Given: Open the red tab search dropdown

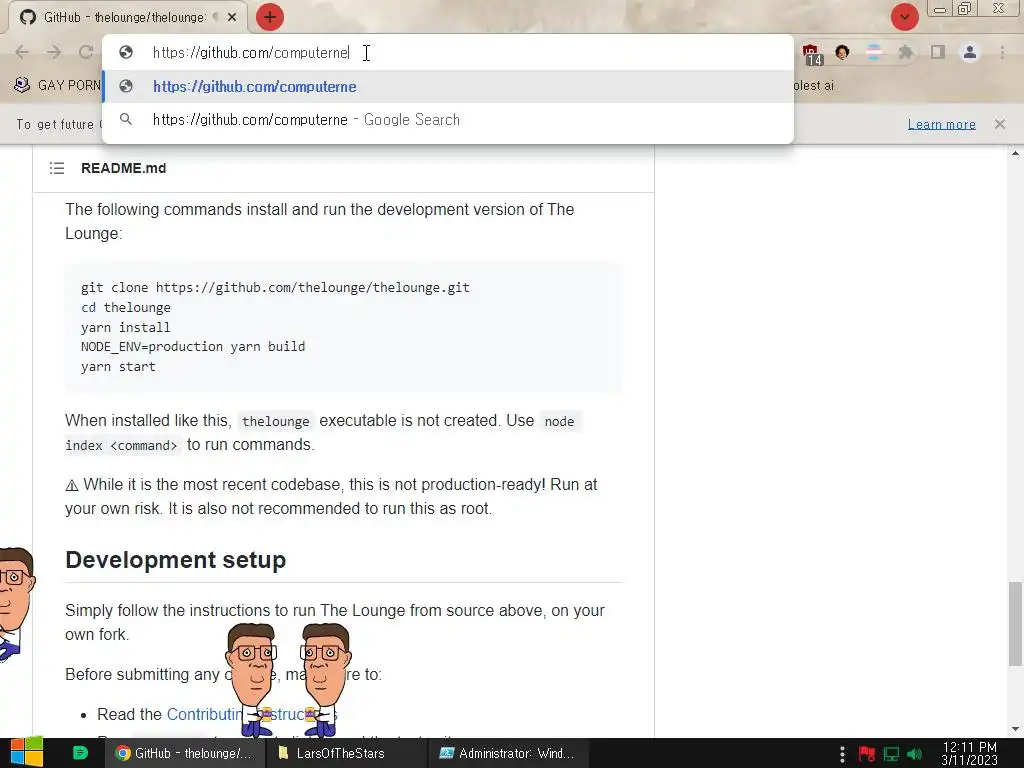Looking at the screenshot, I should point(904,17).
